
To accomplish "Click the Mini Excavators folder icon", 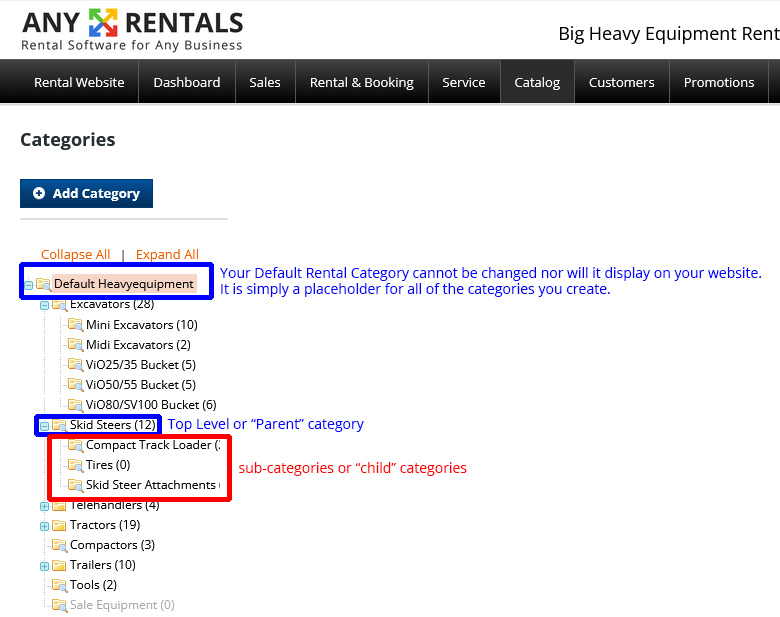I will point(75,325).
